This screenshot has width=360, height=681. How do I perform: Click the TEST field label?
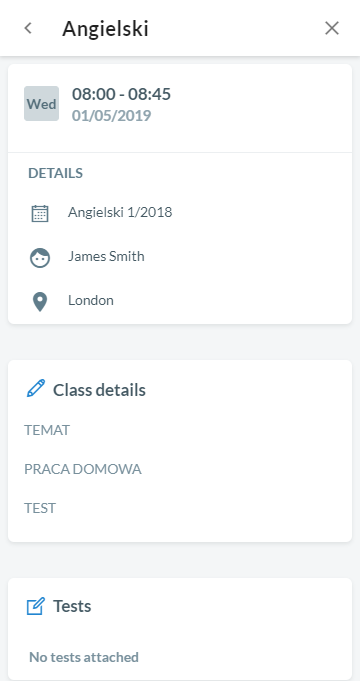tap(40, 508)
